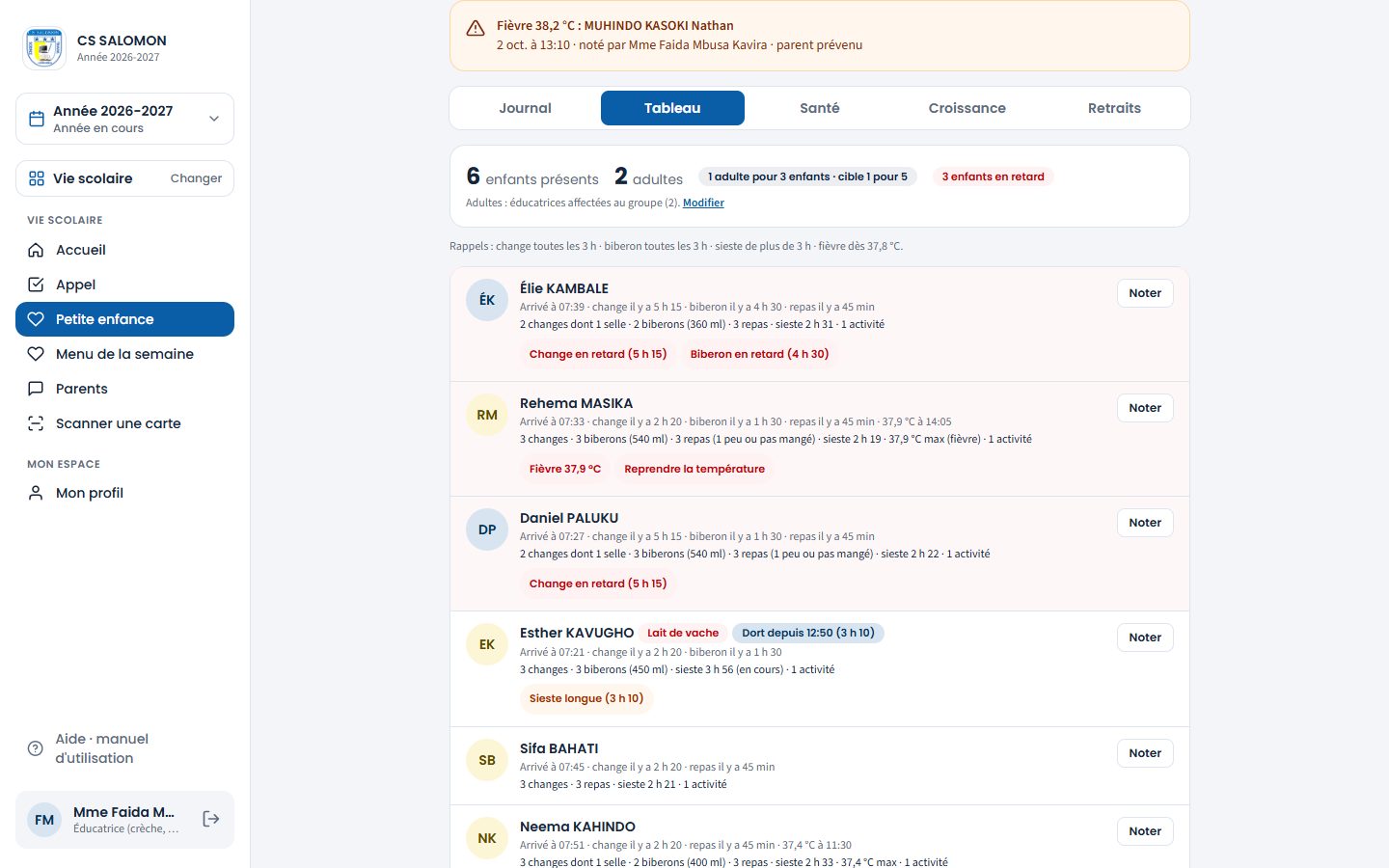This screenshot has height=868, width=1389.
Task: Click the "Dort depuis 12:50 (3 h 10)" badge
Action: point(808,633)
